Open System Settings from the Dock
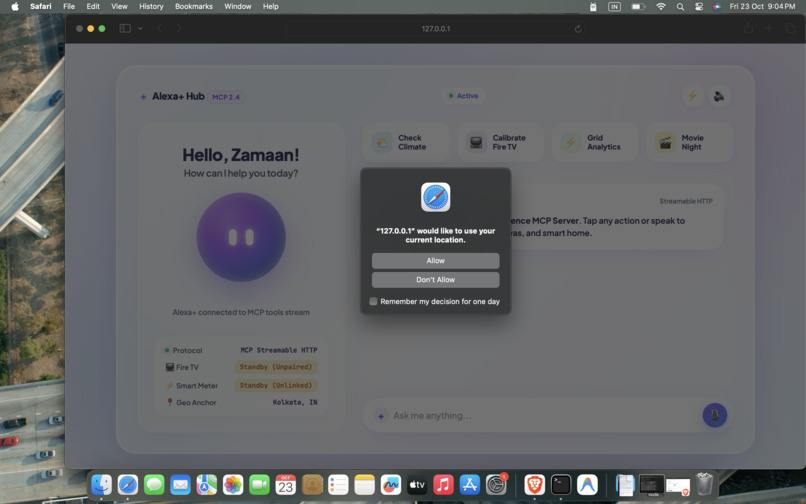 [x=496, y=484]
